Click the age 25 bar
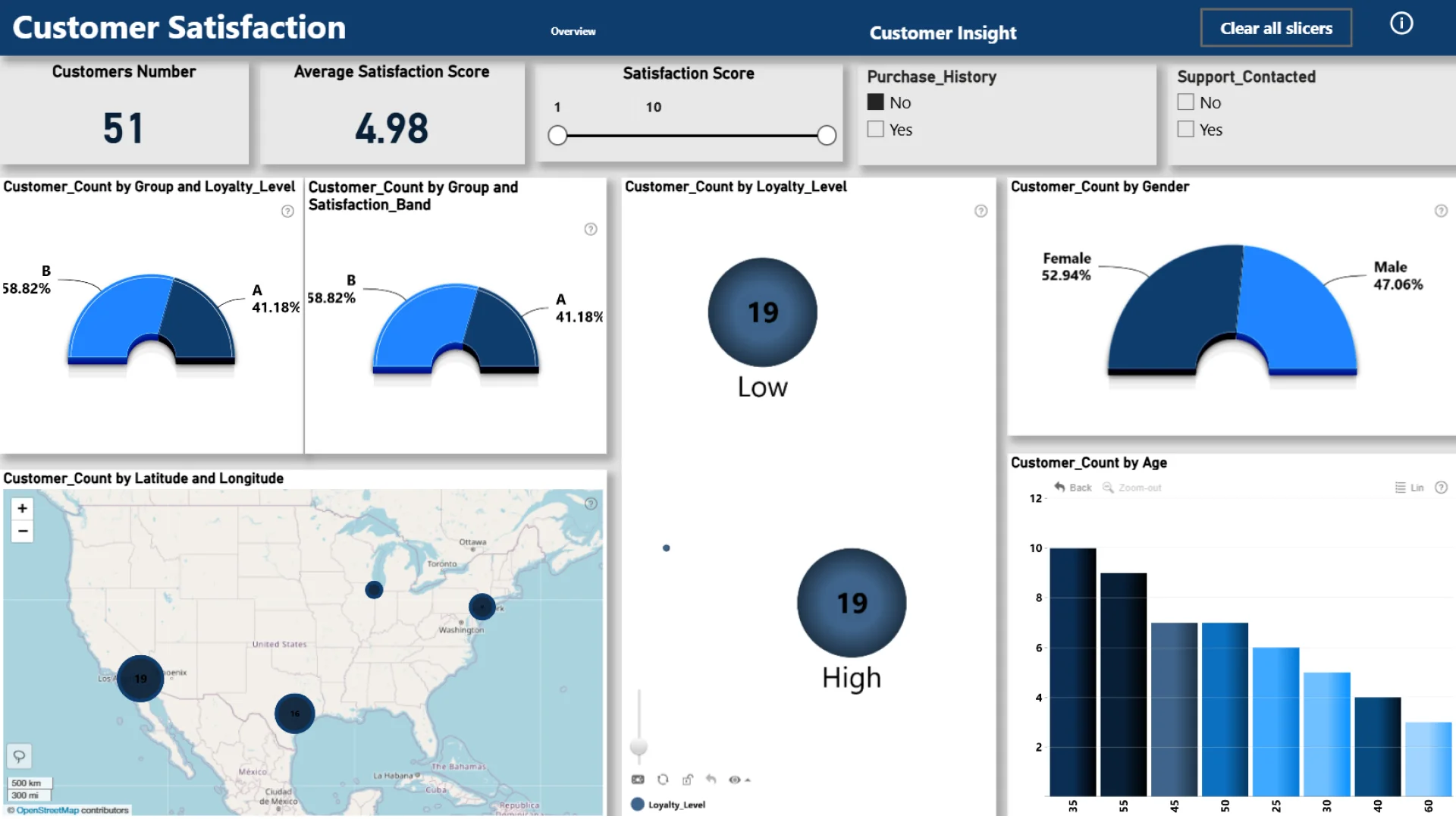This screenshot has width=1456, height=819. click(1276, 722)
